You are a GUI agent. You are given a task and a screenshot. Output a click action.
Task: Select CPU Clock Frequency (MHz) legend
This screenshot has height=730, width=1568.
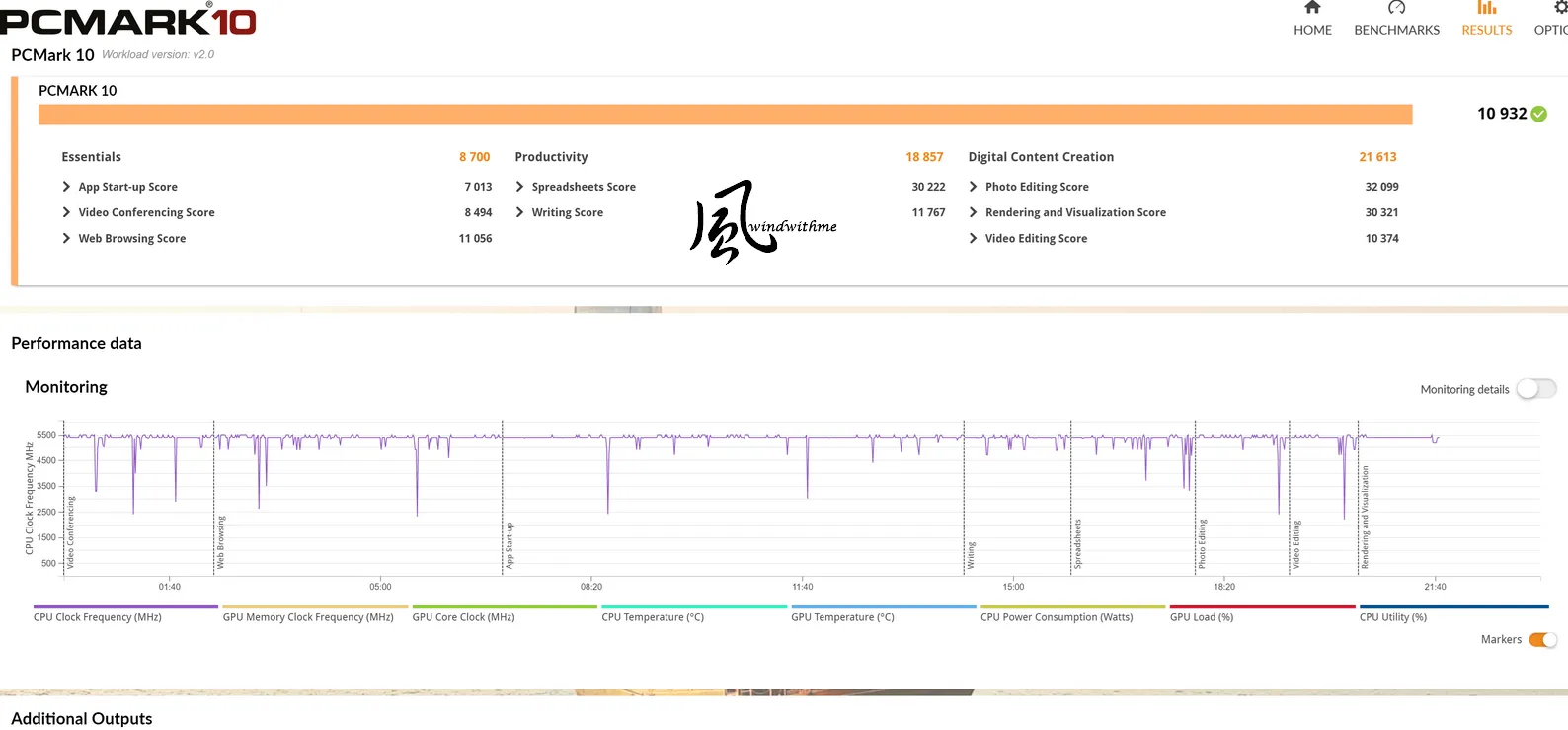pos(98,617)
